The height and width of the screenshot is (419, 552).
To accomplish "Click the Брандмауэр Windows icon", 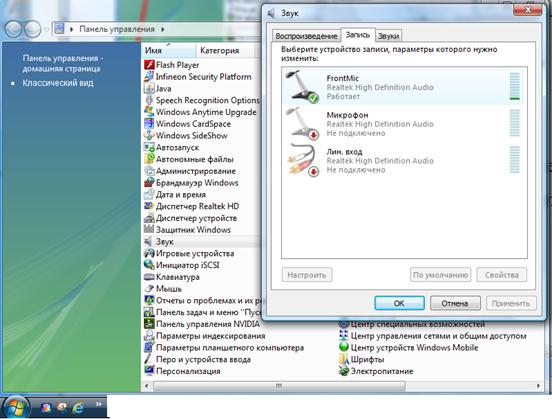I will [149, 182].
